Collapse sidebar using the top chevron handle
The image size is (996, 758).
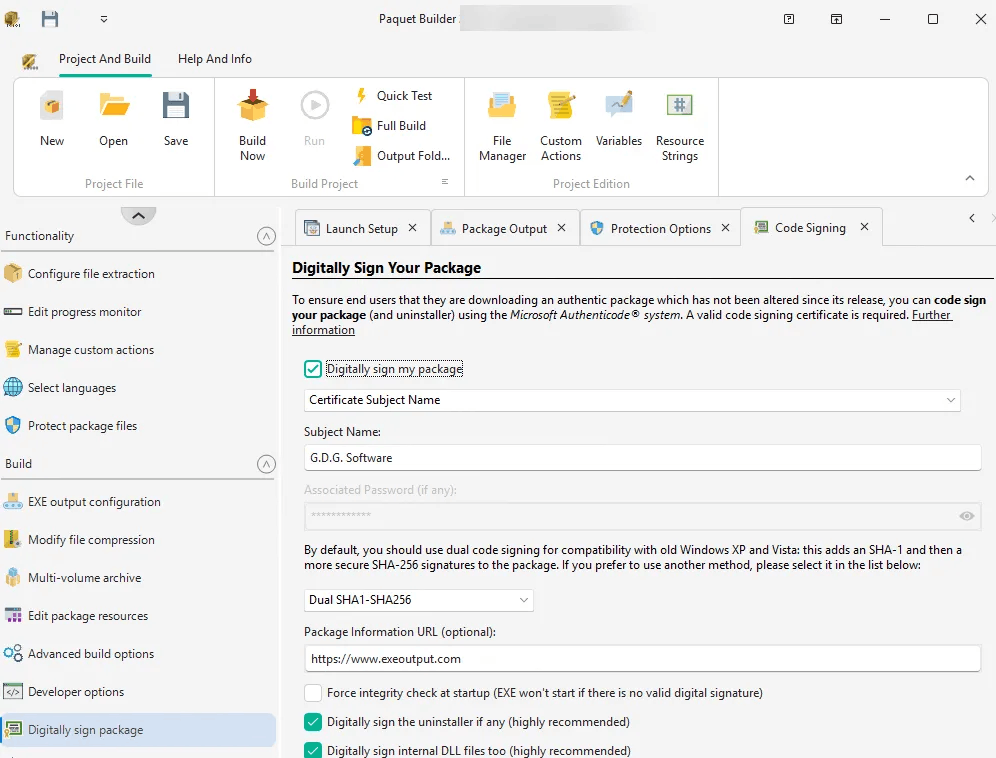(x=138, y=216)
